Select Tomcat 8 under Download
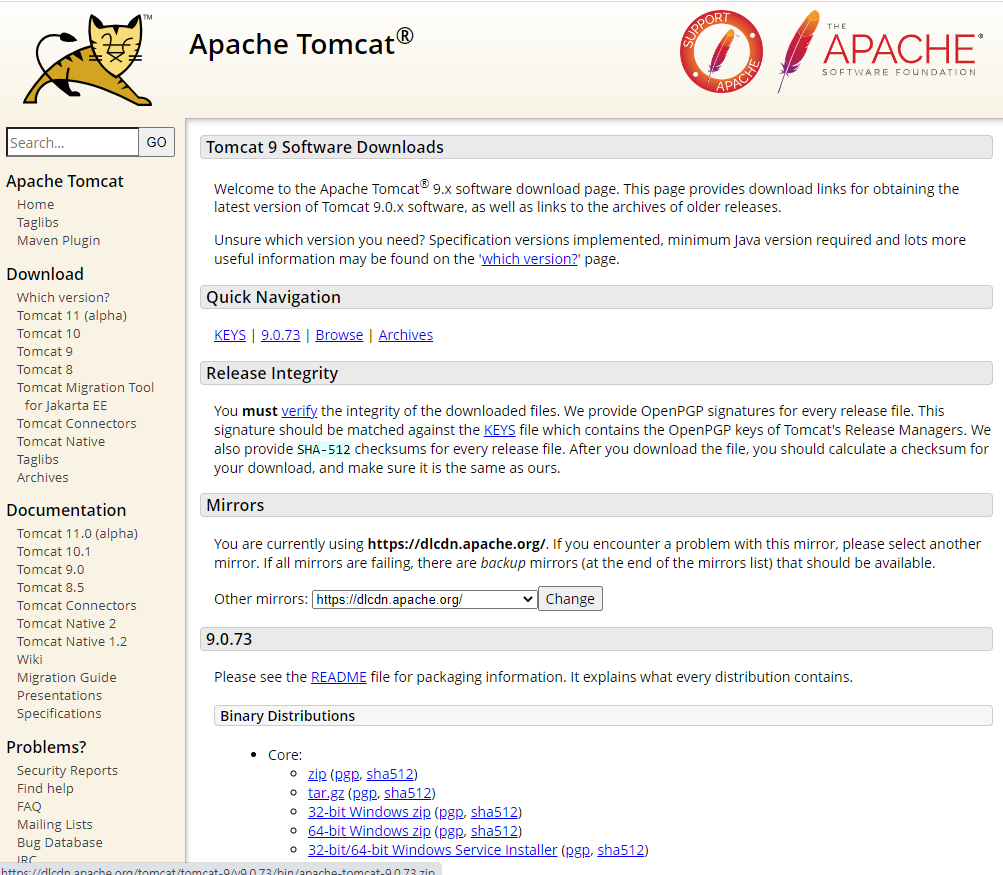This screenshot has height=875, width=1003. tap(45, 369)
